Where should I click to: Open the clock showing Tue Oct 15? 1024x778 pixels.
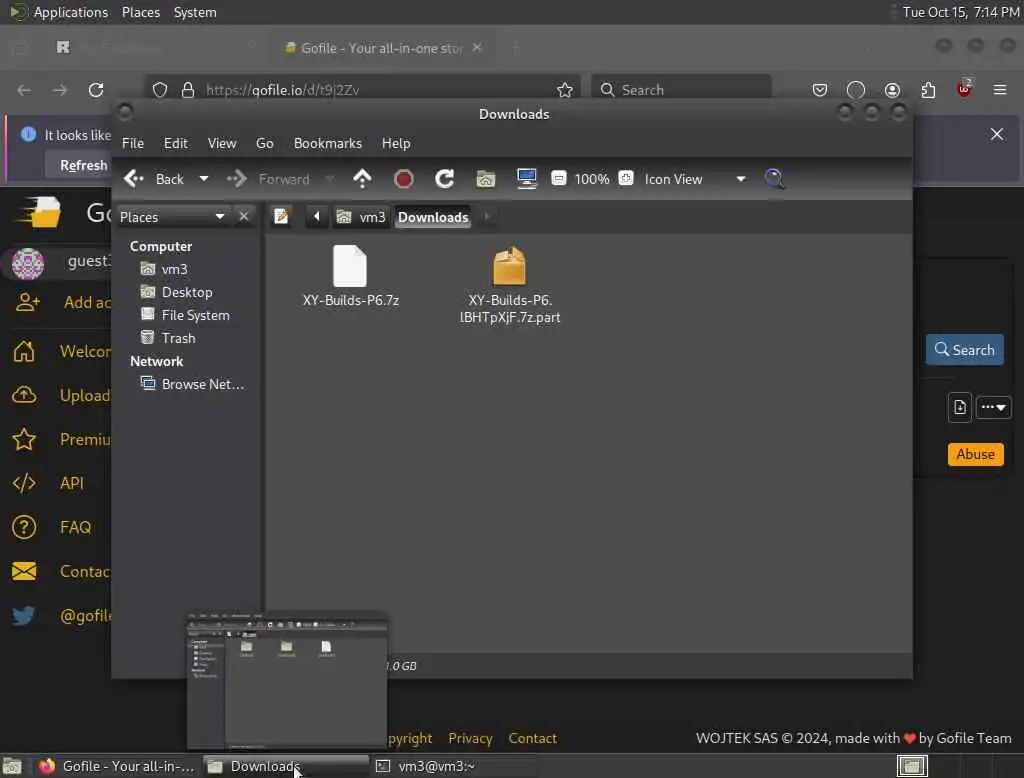tap(961, 12)
